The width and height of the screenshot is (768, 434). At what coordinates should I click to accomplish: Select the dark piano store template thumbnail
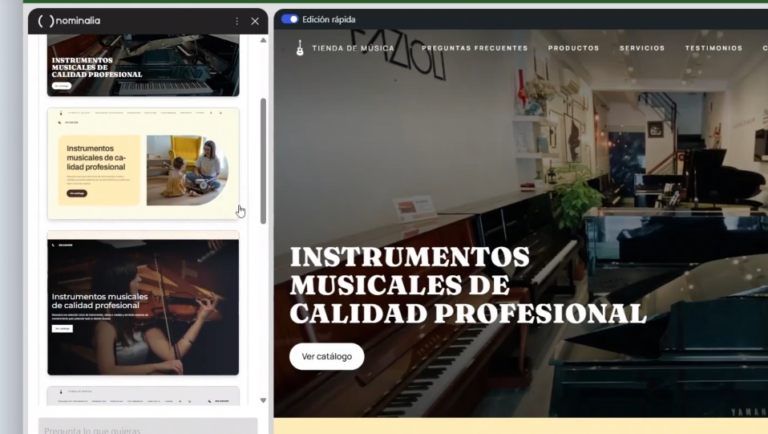pyautogui.click(x=143, y=65)
